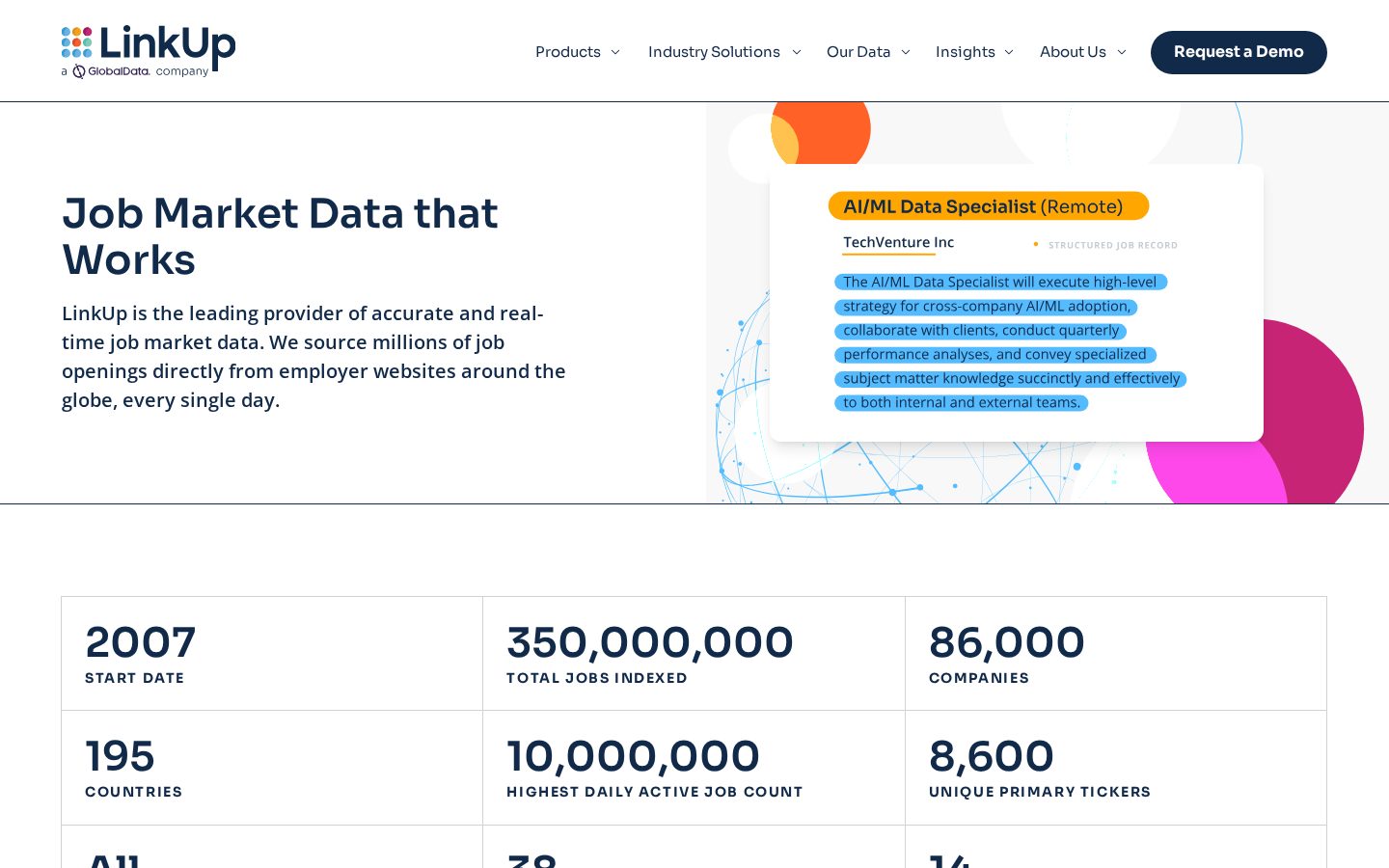This screenshot has height=868, width=1389.
Task: Click the Structured Job Record label
Action: pyautogui.click(x=1113, y=245)
